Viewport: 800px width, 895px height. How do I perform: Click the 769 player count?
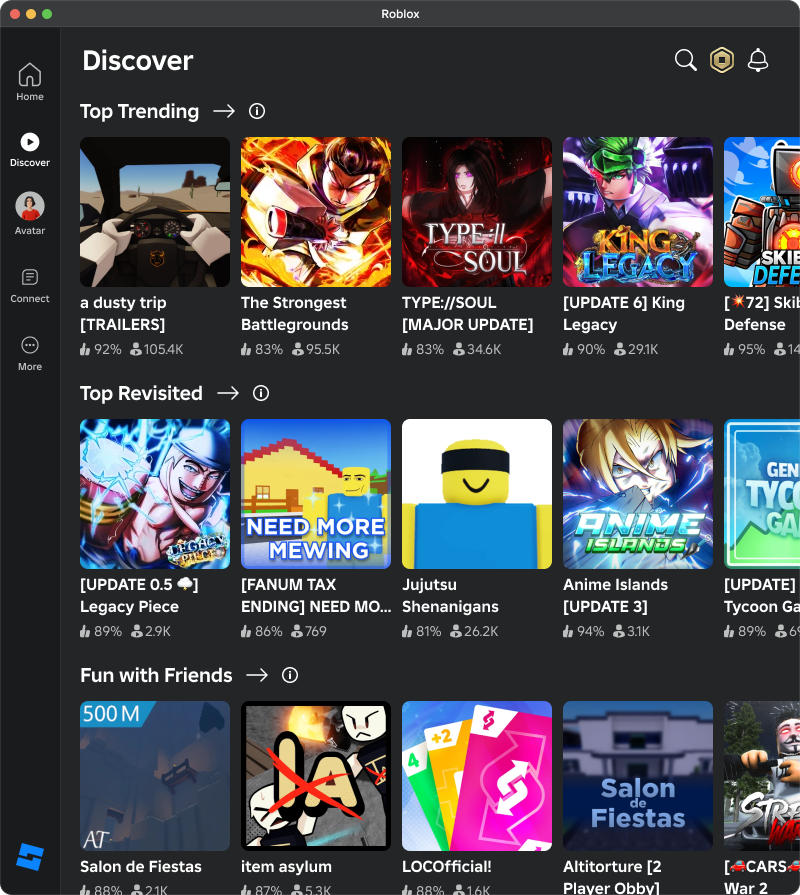point(309,631)
